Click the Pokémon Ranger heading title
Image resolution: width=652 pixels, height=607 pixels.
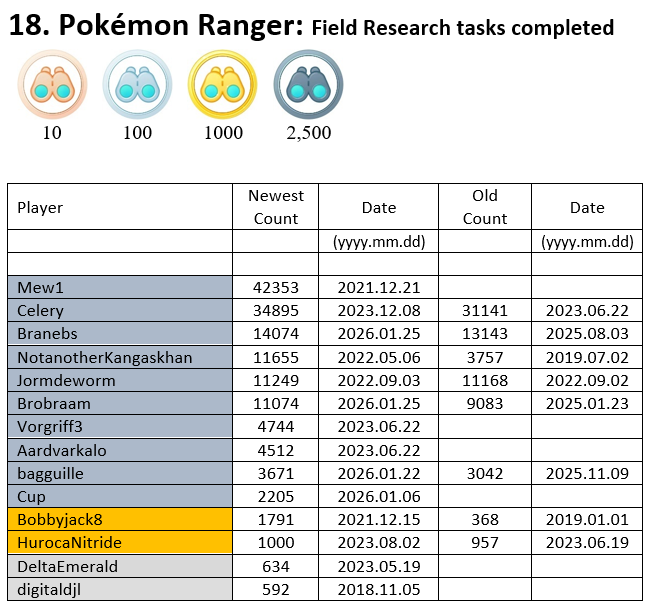point(155,26)
